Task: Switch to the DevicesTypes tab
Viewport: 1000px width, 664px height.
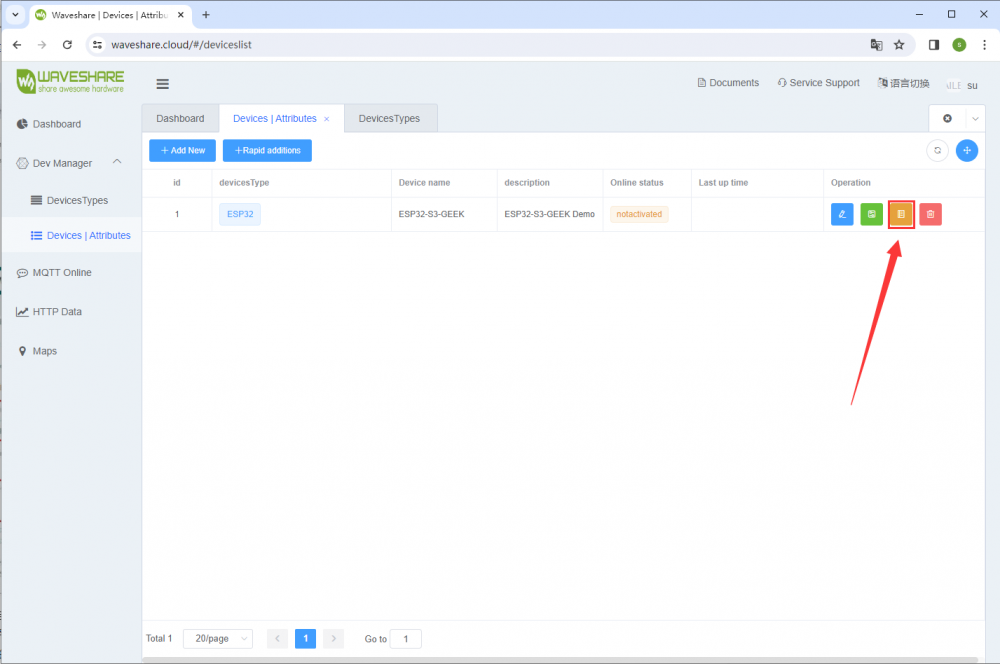Action: (x=389, y=118)
